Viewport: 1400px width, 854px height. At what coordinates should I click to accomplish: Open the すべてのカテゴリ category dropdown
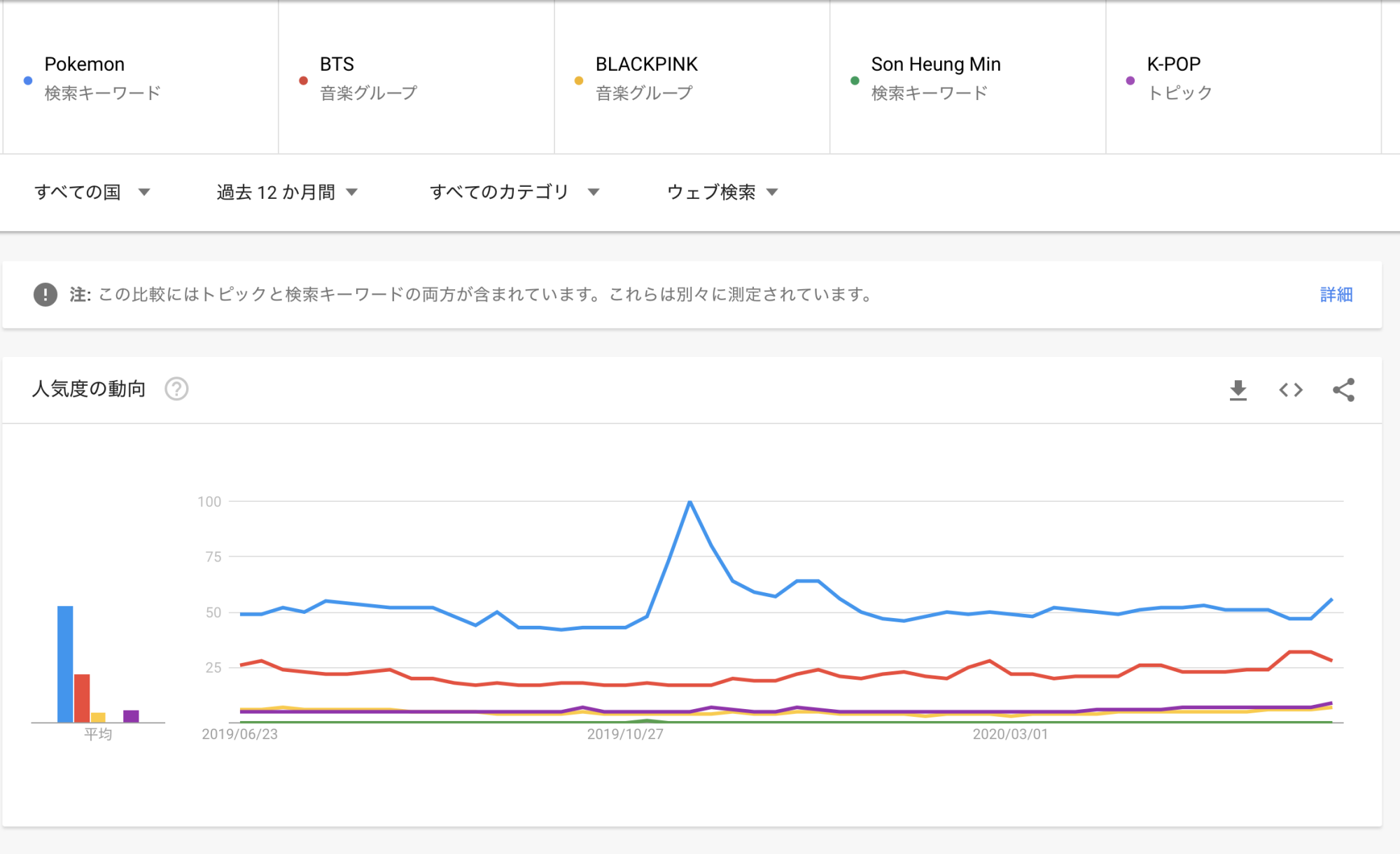514,192
